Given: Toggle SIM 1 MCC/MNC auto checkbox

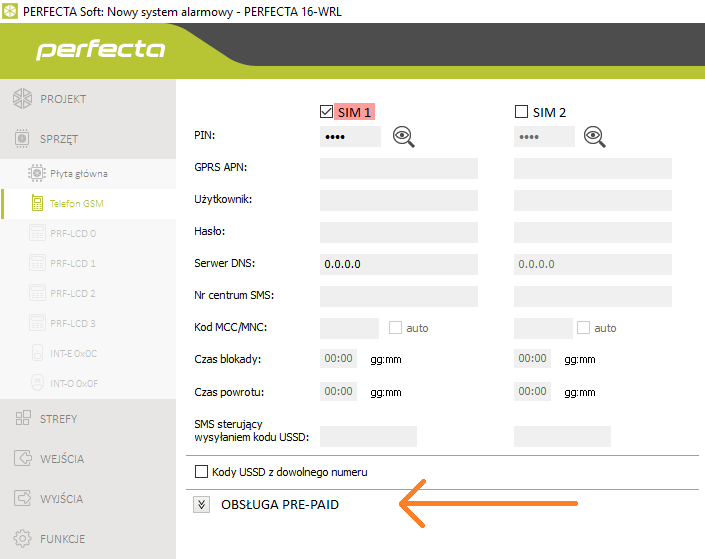Looking at the screenshot, I should (x=395, y=328).
